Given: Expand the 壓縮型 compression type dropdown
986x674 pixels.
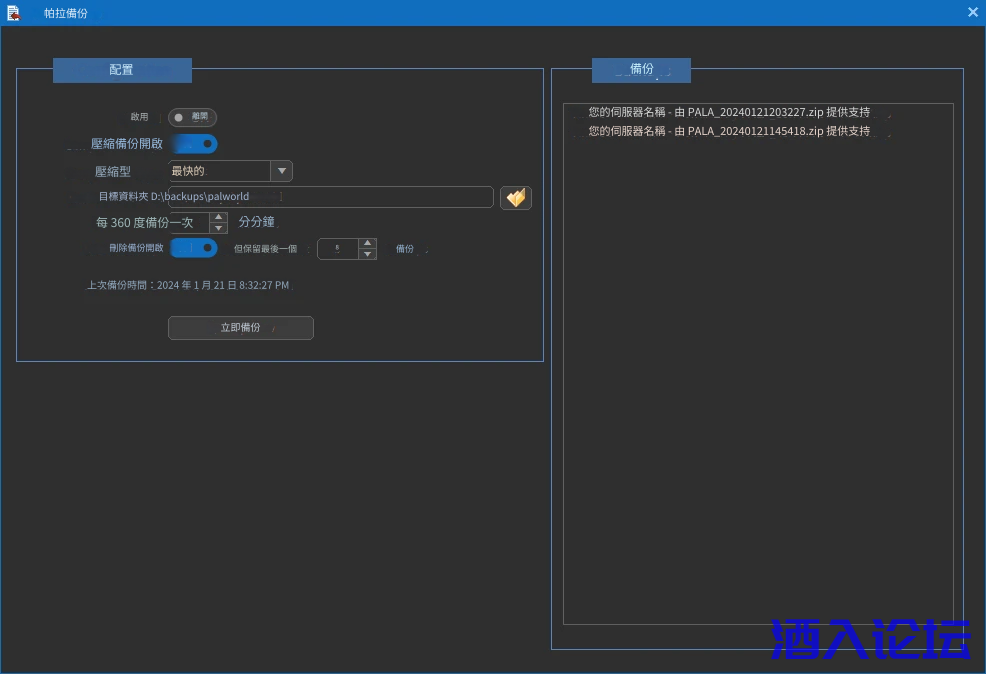Looking at the screenshot, I should click(x=282, y=171).
